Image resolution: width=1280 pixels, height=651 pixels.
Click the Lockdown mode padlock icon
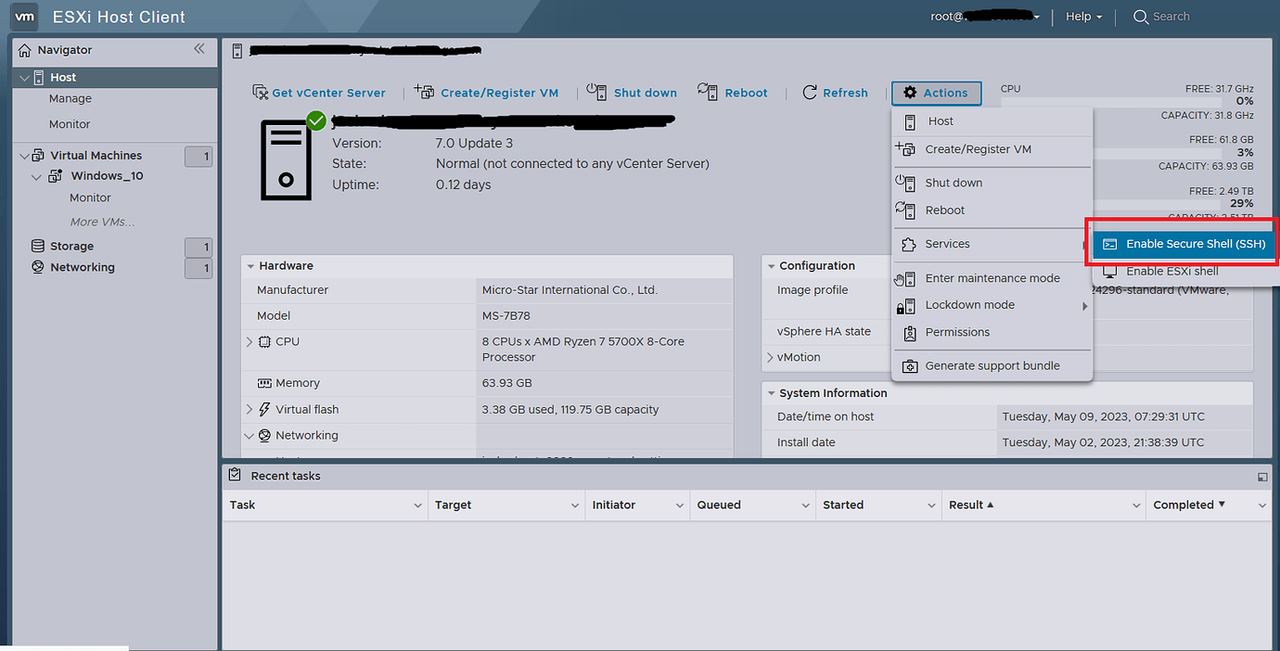(906, 306)
